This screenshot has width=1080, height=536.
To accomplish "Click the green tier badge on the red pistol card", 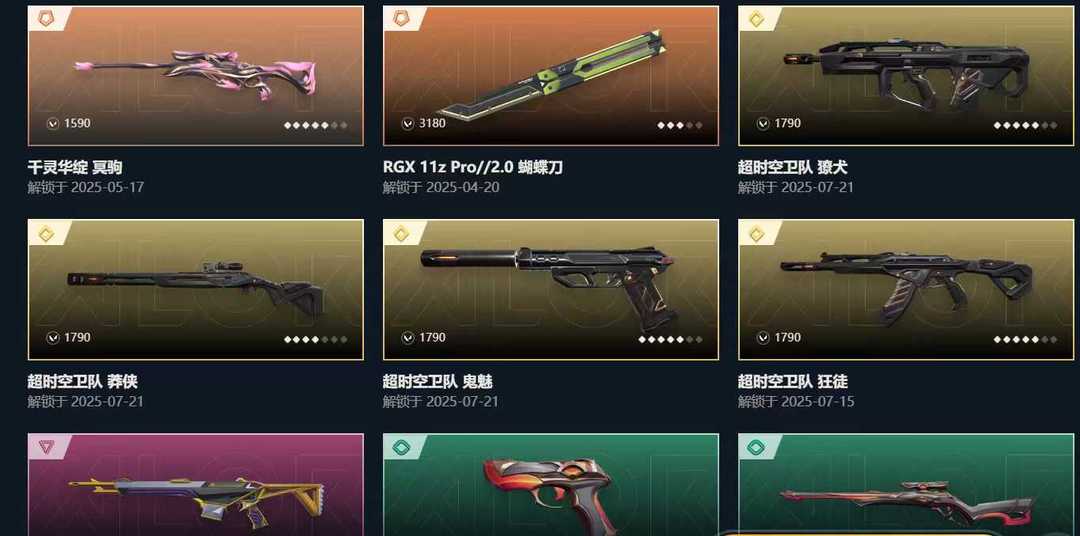I will click(402, 448).
